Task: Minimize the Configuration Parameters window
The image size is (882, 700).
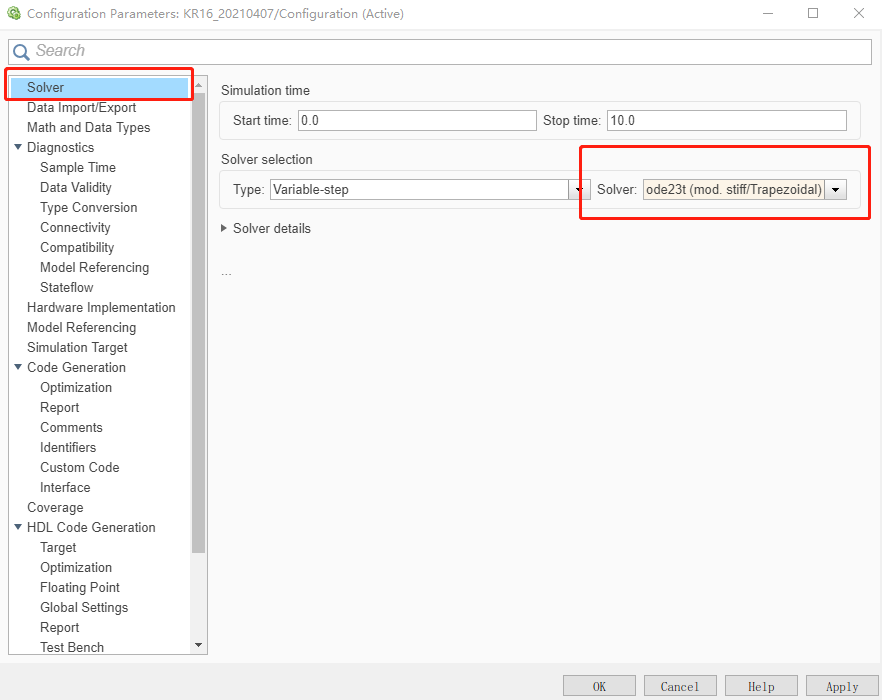Action: pos(768,14)
